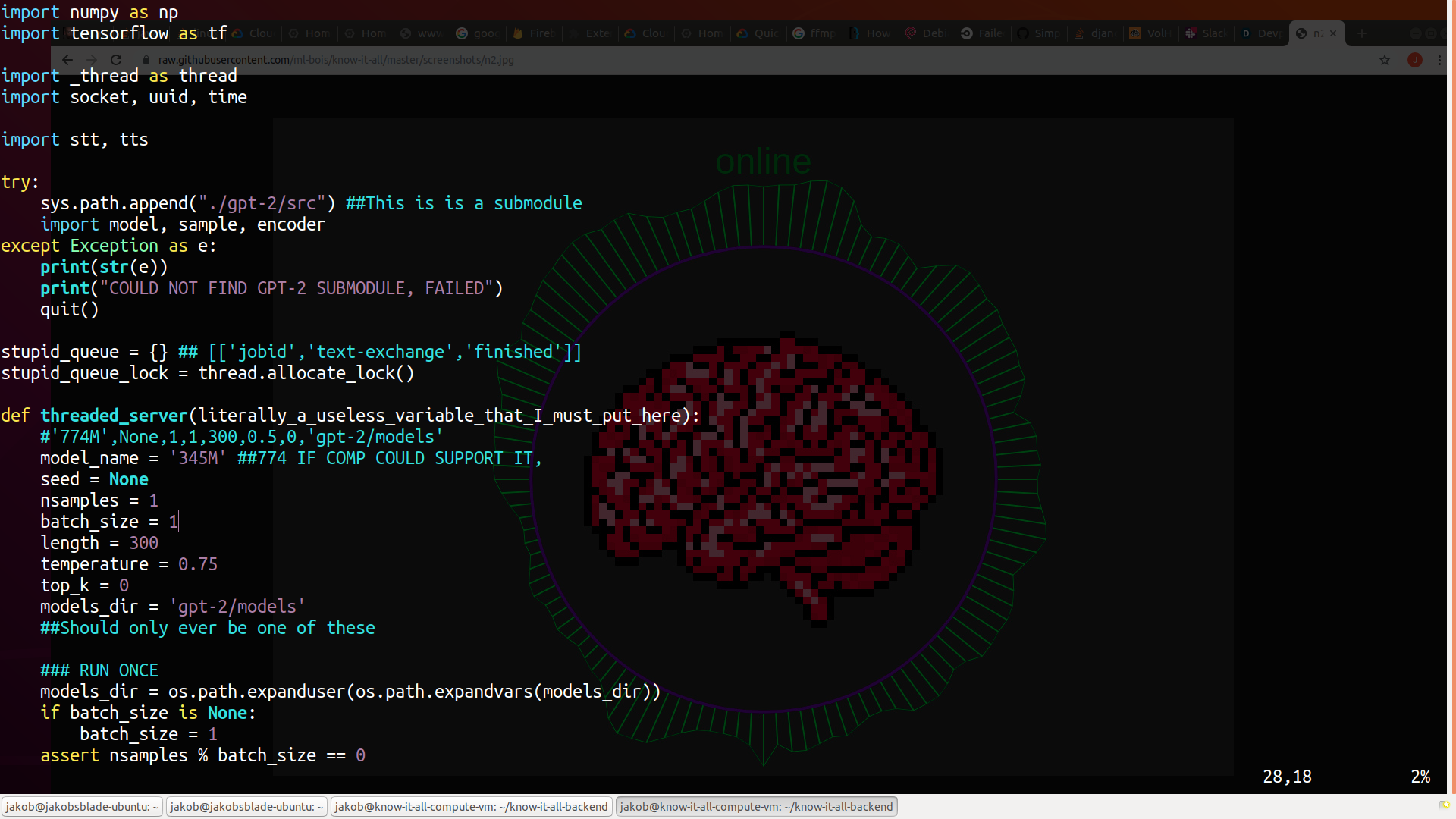The width and height of the screenshot is (1456, 819).
Task: Select third know-it-all-compute-vm terminal tab
Action: 471,806
